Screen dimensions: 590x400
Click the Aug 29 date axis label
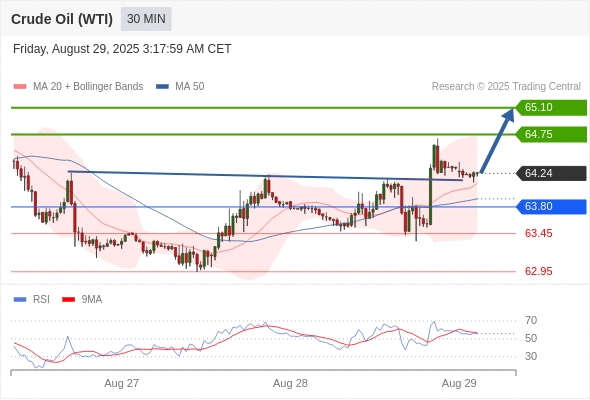459,383
